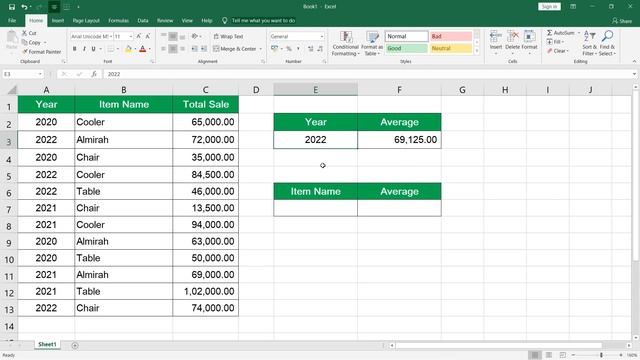Viewport: 640px width, 360px height.
Task: Expand Merge & Center options arrow
Action: (x=260, y=49)
